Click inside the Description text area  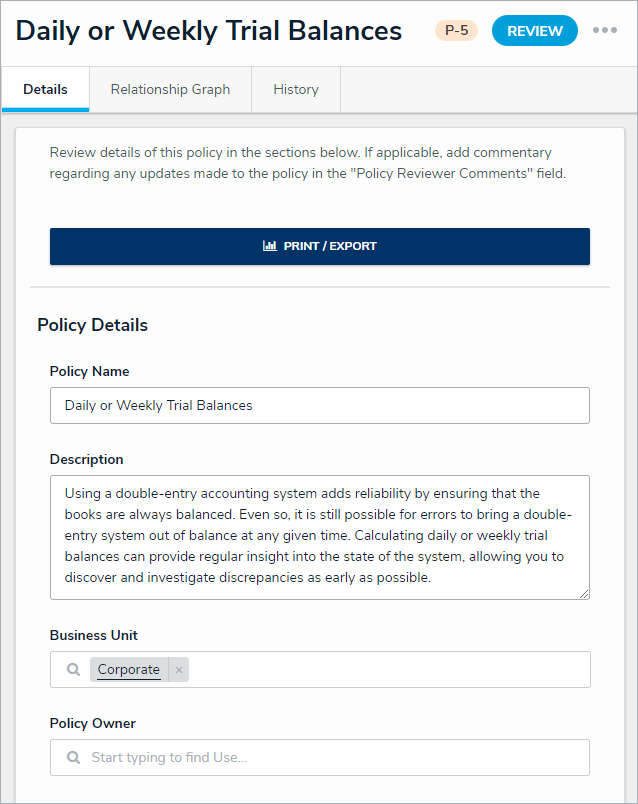click(320, 537)
